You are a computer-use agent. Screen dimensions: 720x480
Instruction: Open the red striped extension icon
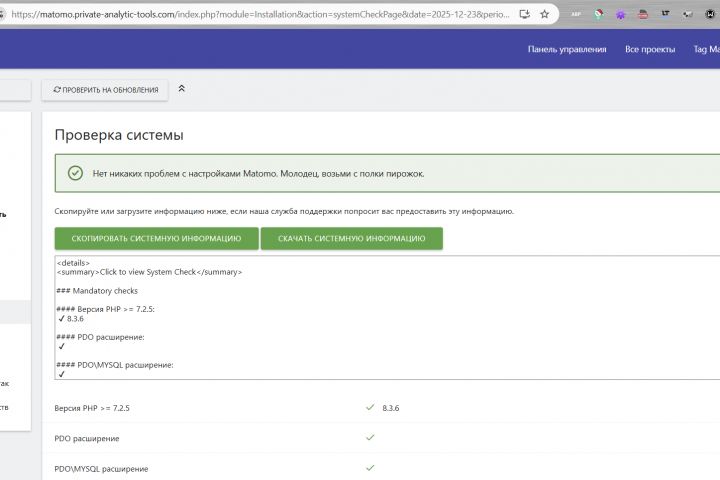click(x=643, y=14)
